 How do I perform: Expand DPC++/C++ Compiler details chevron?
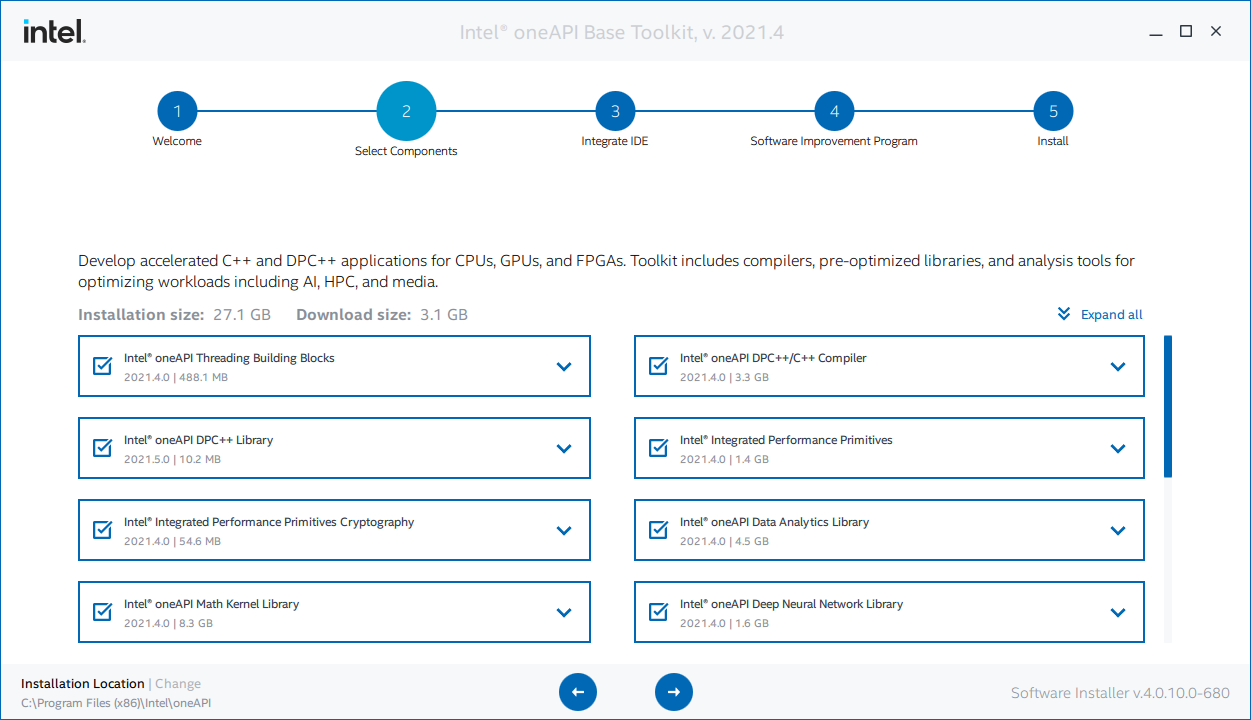tap(1118, 367)
